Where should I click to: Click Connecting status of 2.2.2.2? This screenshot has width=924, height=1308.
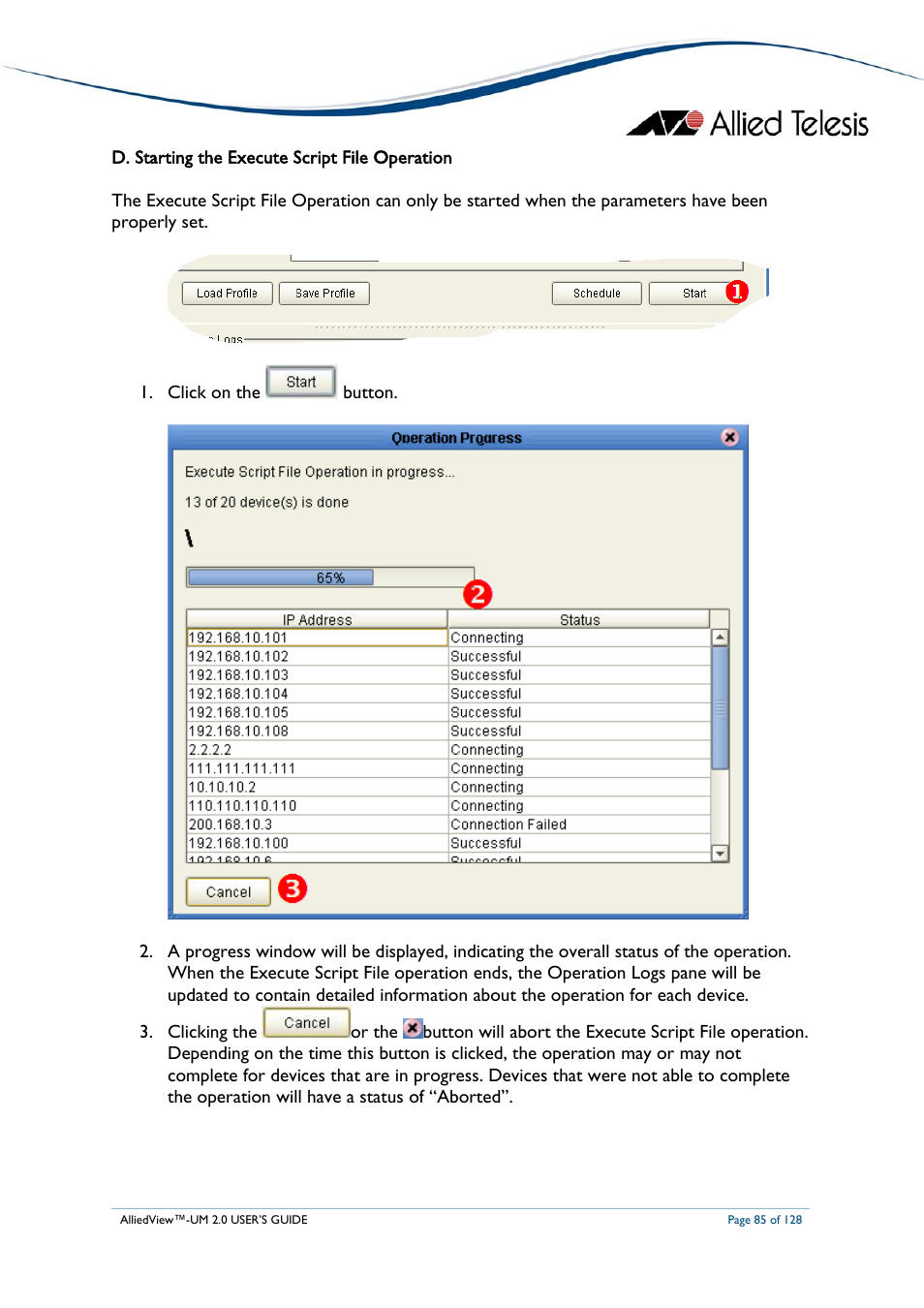point(579,750)
